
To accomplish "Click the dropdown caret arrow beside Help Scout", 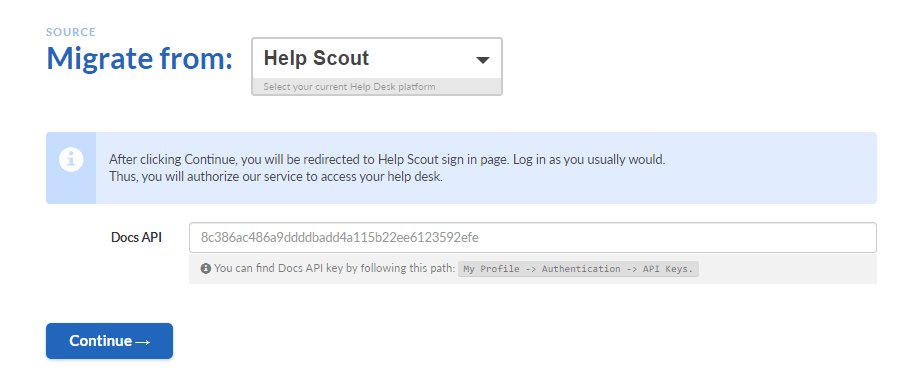I will (x=483, y=59).
